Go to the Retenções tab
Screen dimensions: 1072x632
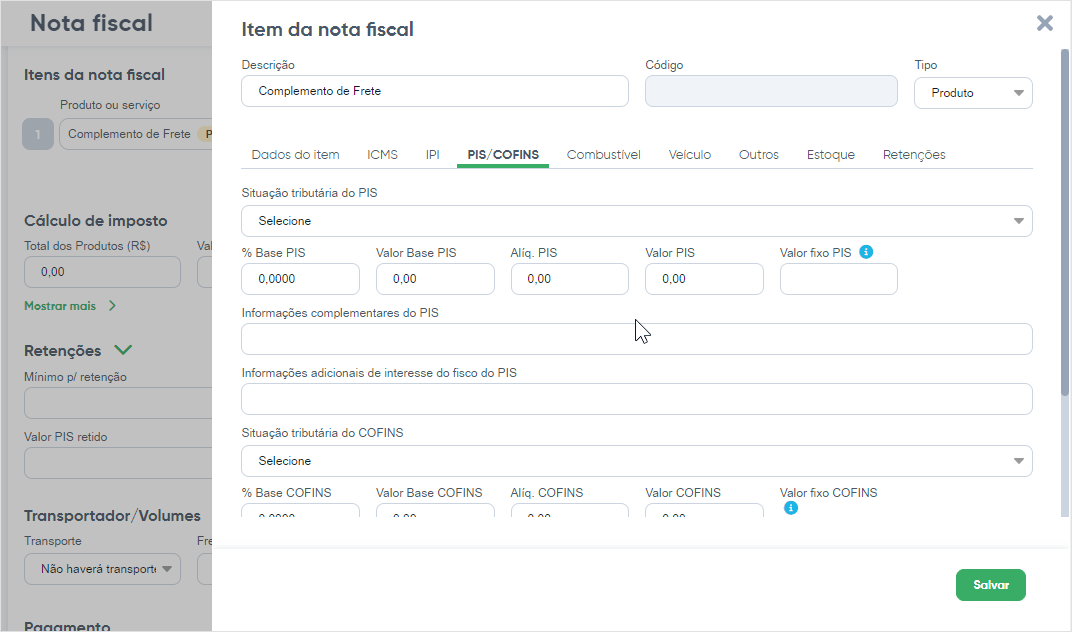(913, 155)
